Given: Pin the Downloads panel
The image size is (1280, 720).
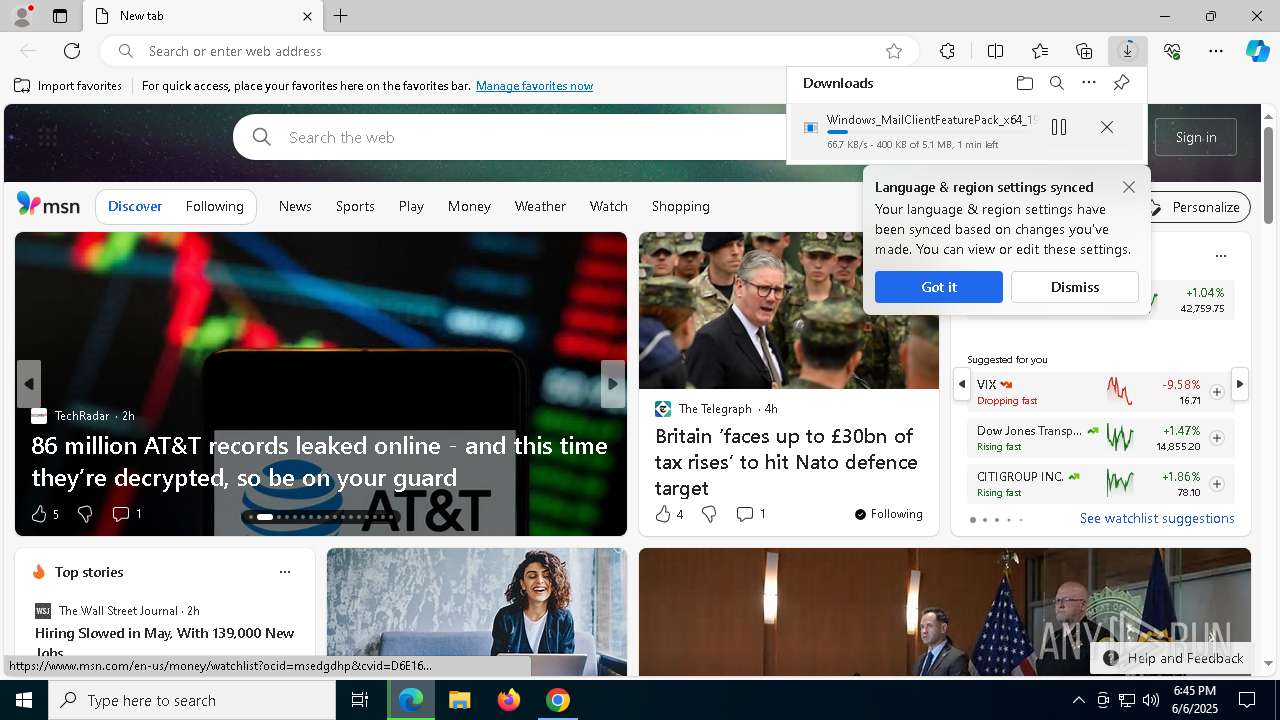Looking at the screenshot, I should click(1121, 83).
